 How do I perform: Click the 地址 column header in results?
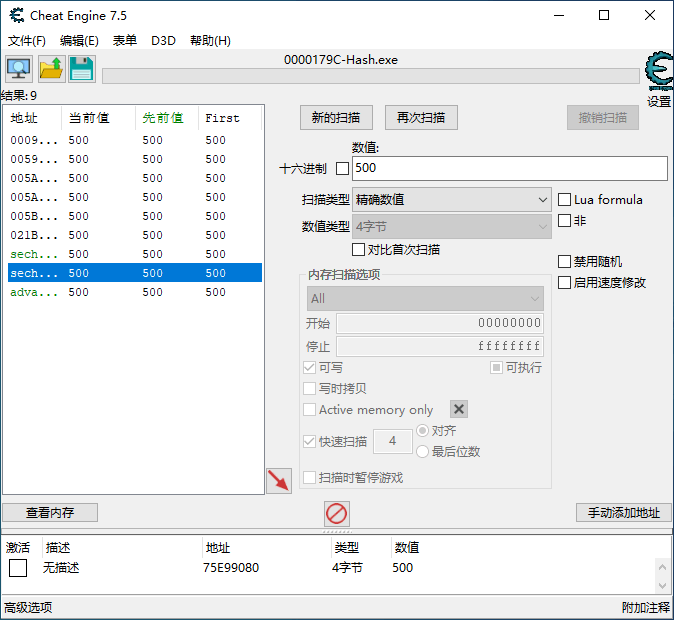pyautogui.click(x=33, y=118)
